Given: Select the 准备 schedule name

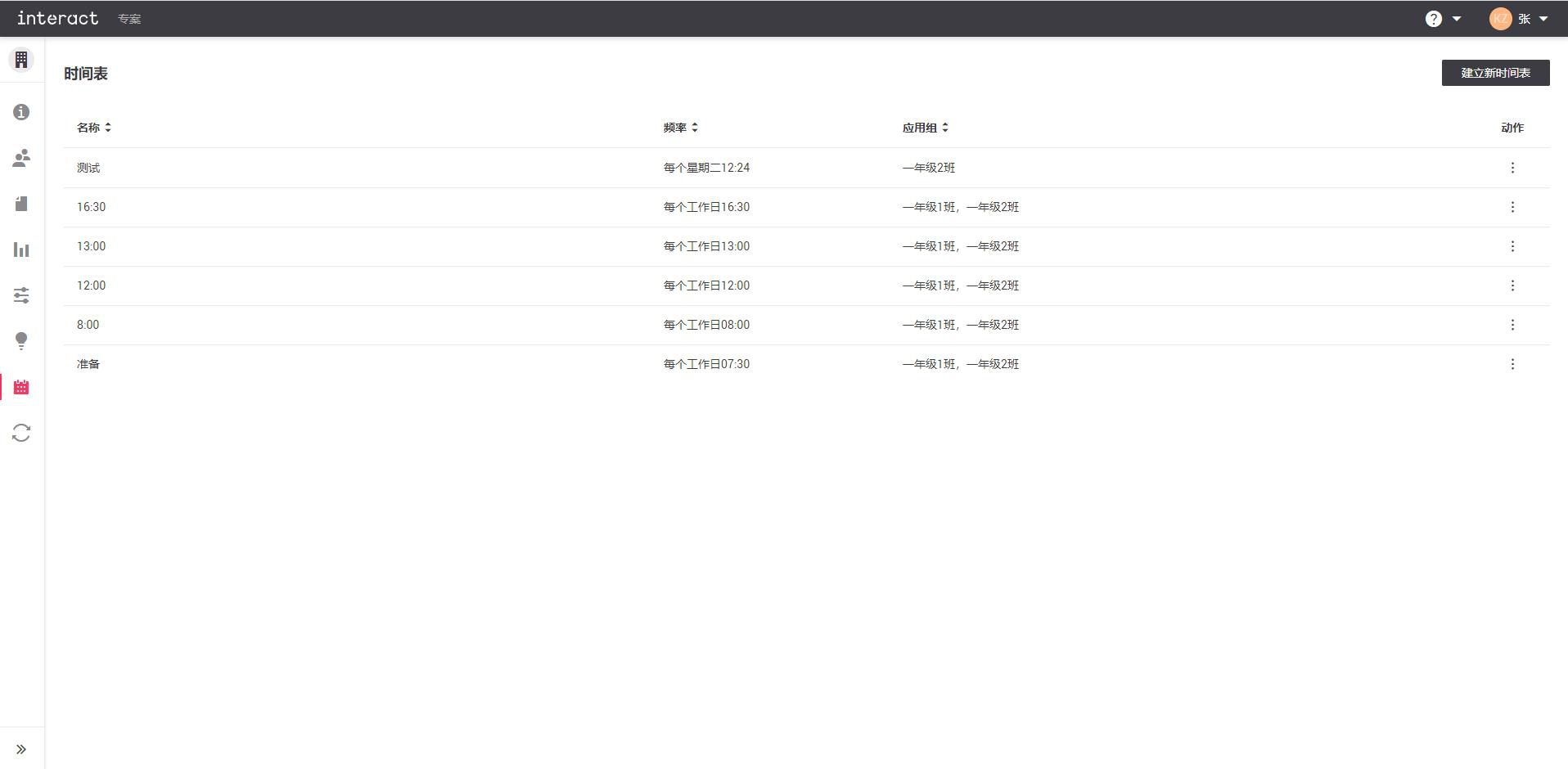Looking at the screenshot, I should tap(88, 364).
